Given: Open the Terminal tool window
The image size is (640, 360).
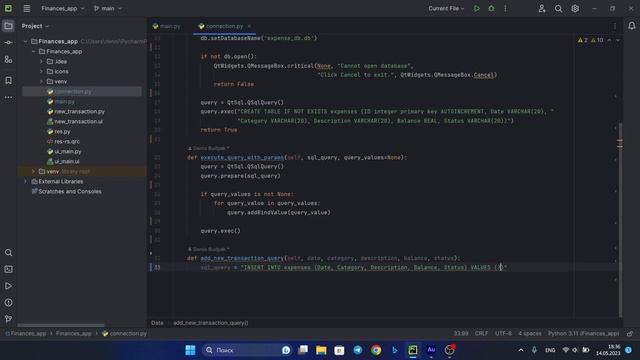Looking at the screenshot, I should [x=8, y=269].
